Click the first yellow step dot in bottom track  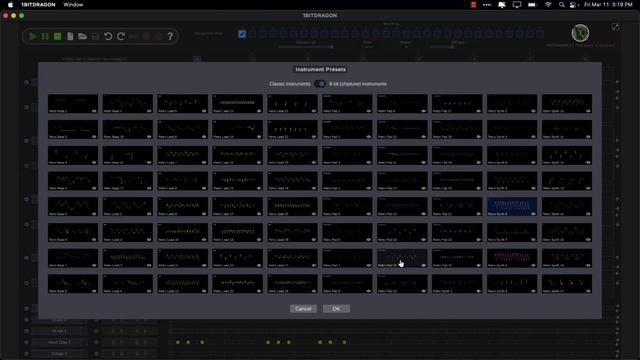(178, 342)
